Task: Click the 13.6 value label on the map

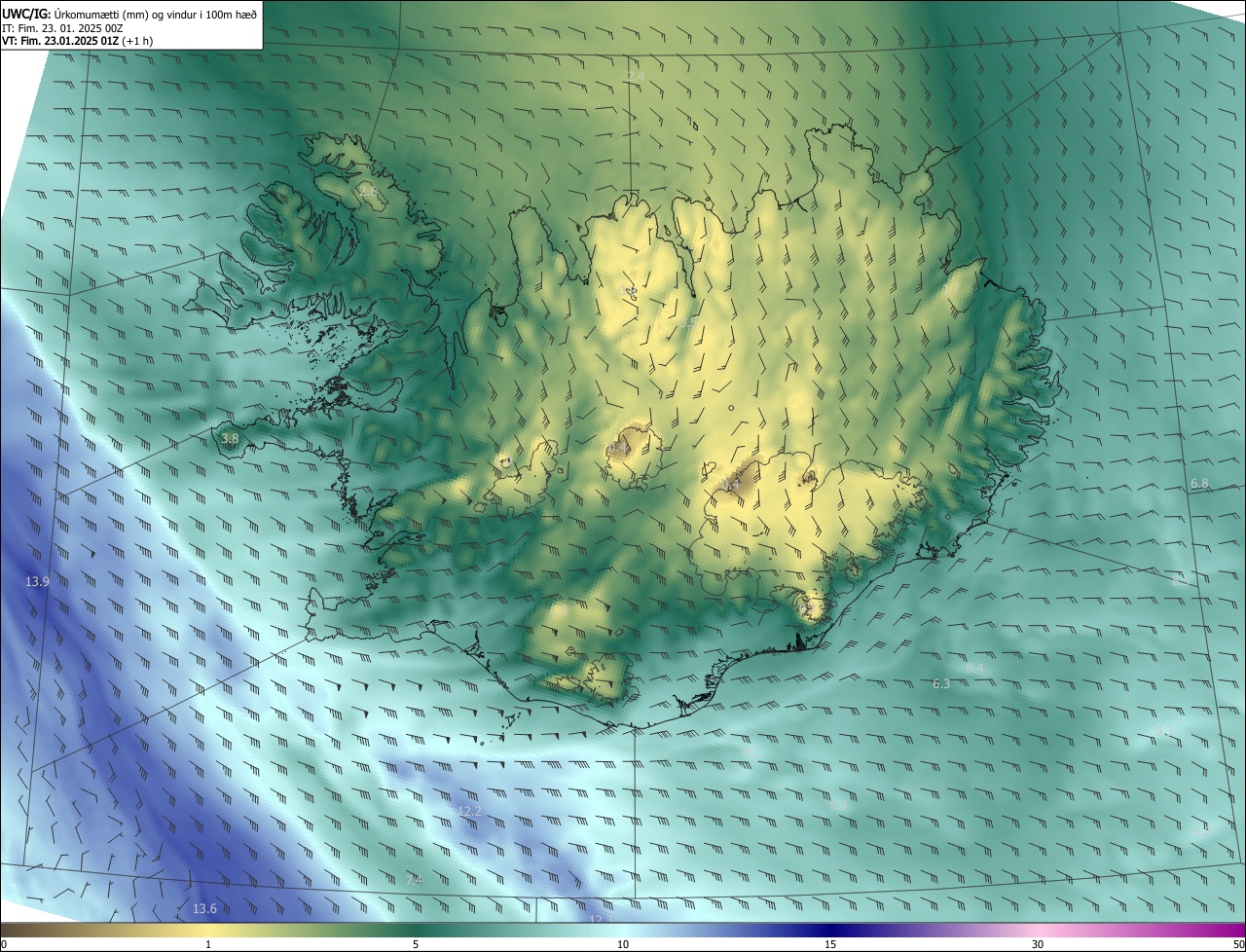Action: [x=204, y=909]
